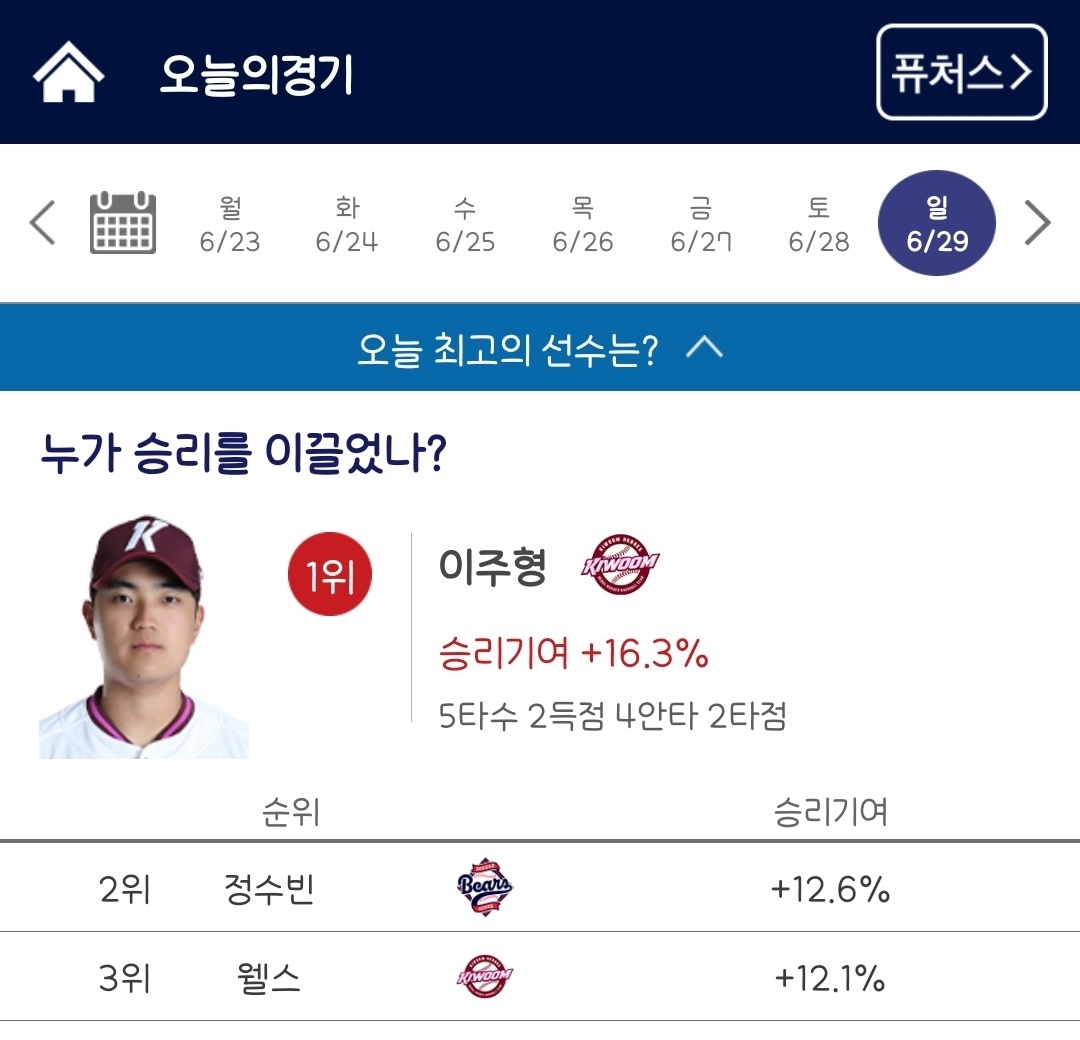Viewport: 1080px width, 1040px height.
Task: Select Wednesday 6/25 date
Action: click(465, 224)
